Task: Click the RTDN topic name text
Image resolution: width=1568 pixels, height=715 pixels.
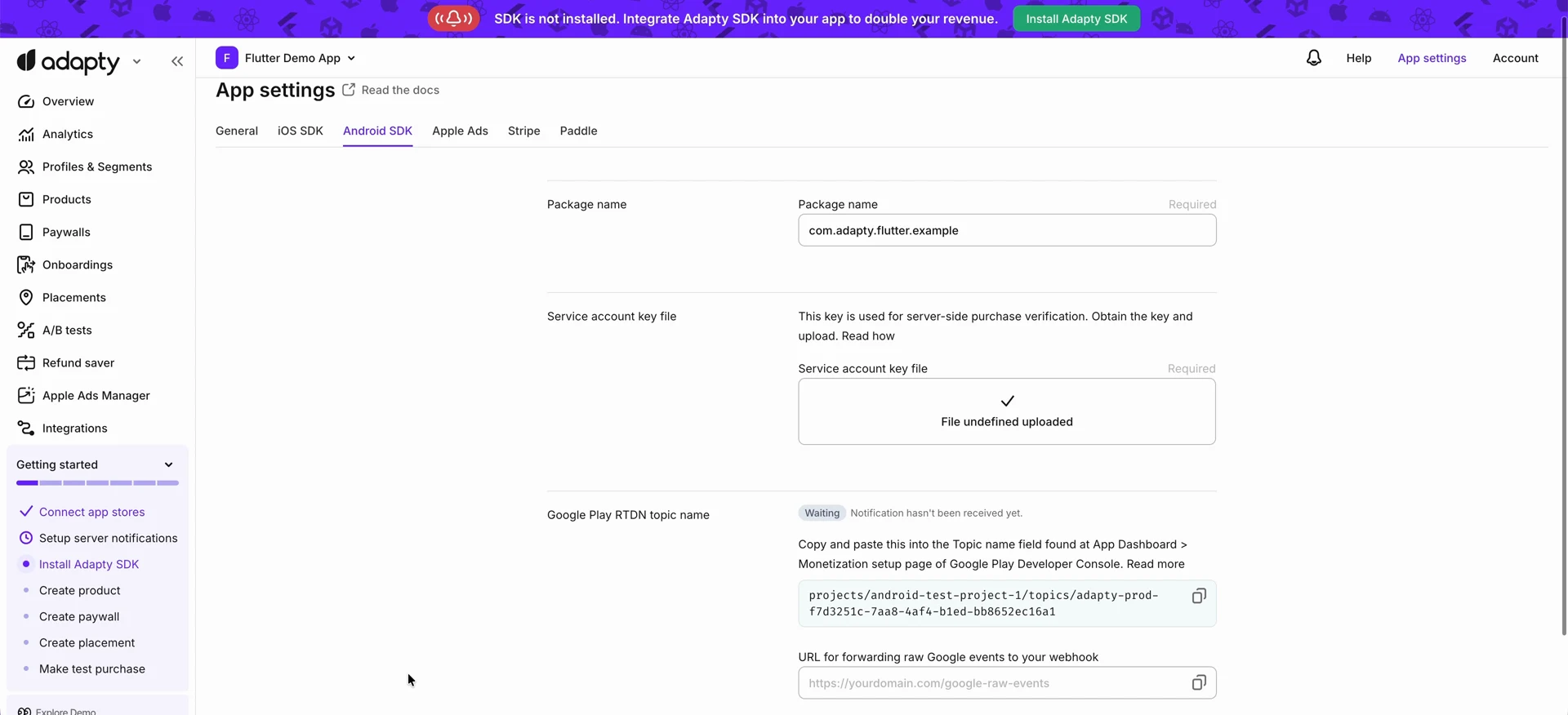Action: (x=983, y=603)
